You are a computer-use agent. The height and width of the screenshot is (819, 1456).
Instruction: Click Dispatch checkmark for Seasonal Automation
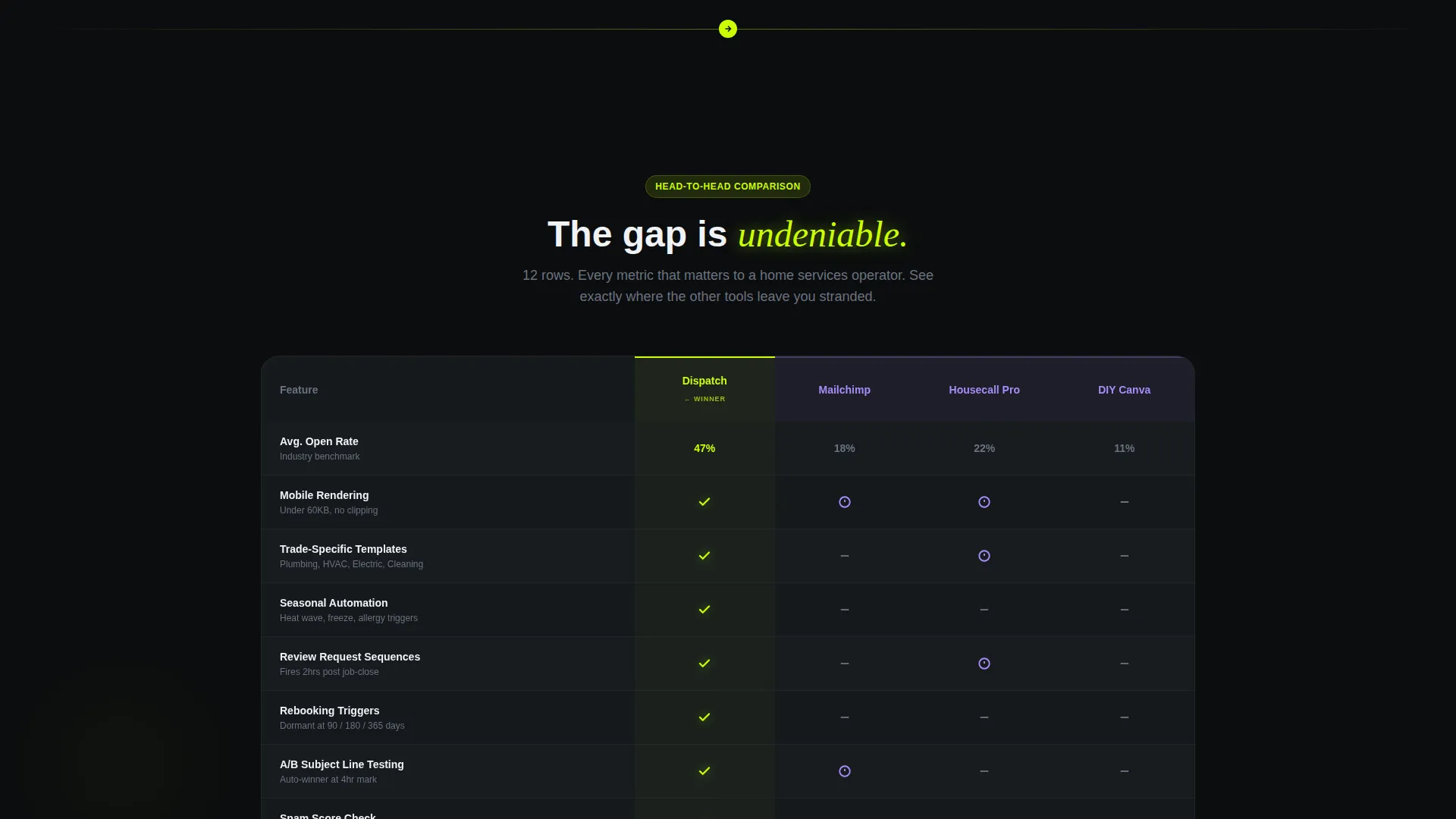coord(704,610)
